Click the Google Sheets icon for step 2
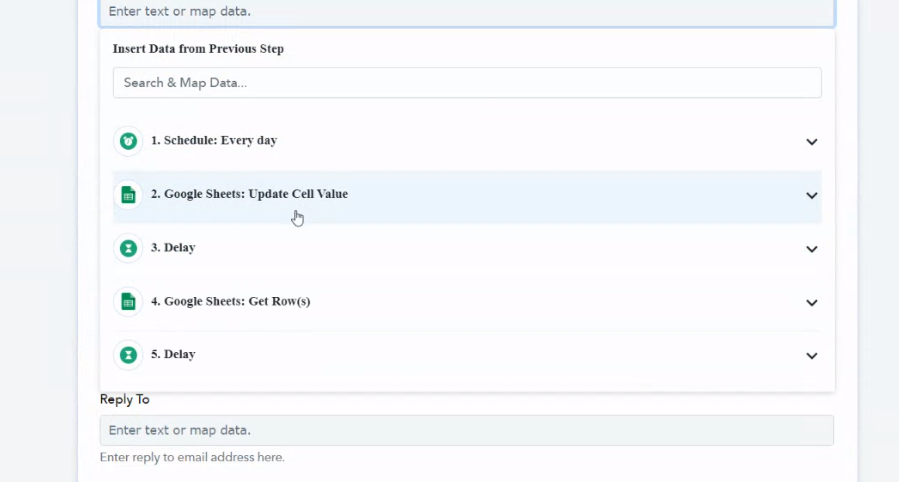 (128, 195)
